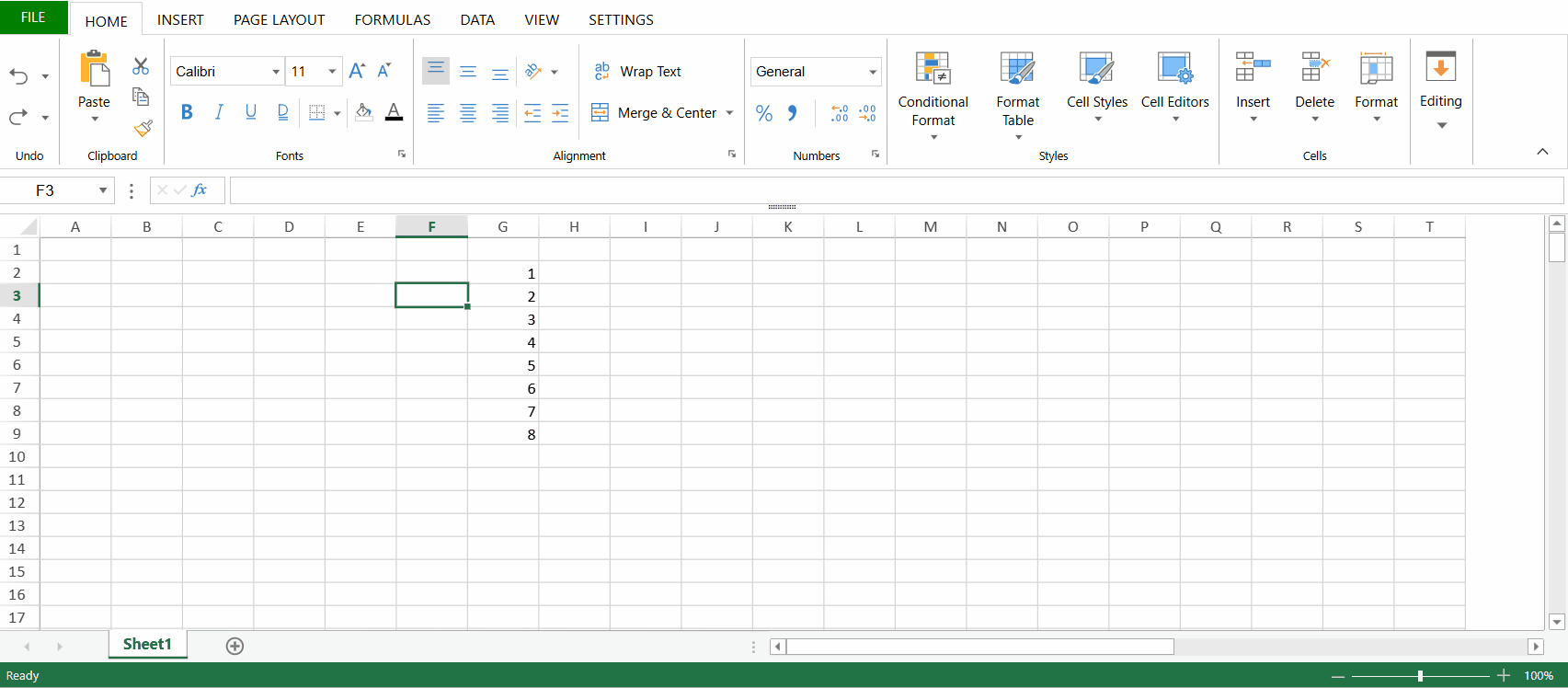The height and width of the screenshot is (688, 1568).
Task: Click the Decrease Indent icon
Action: pos(532,113)
